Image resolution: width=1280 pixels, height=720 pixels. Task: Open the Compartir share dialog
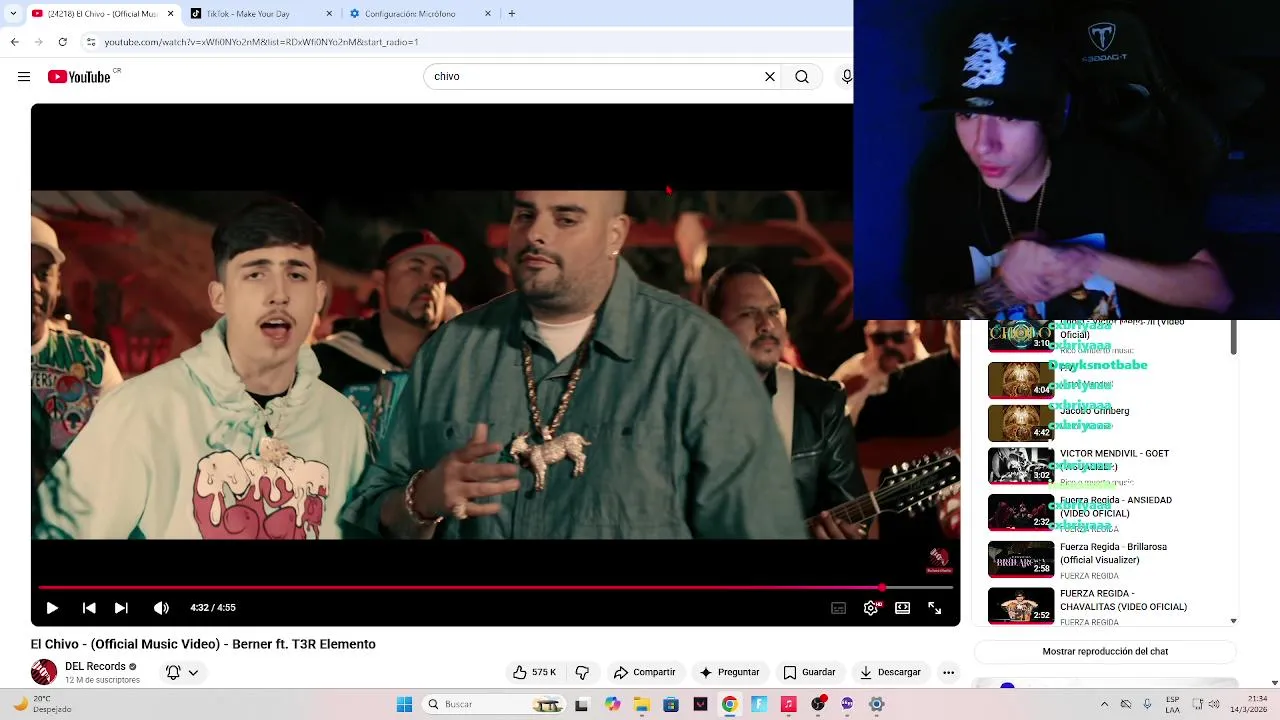[645, 672]
